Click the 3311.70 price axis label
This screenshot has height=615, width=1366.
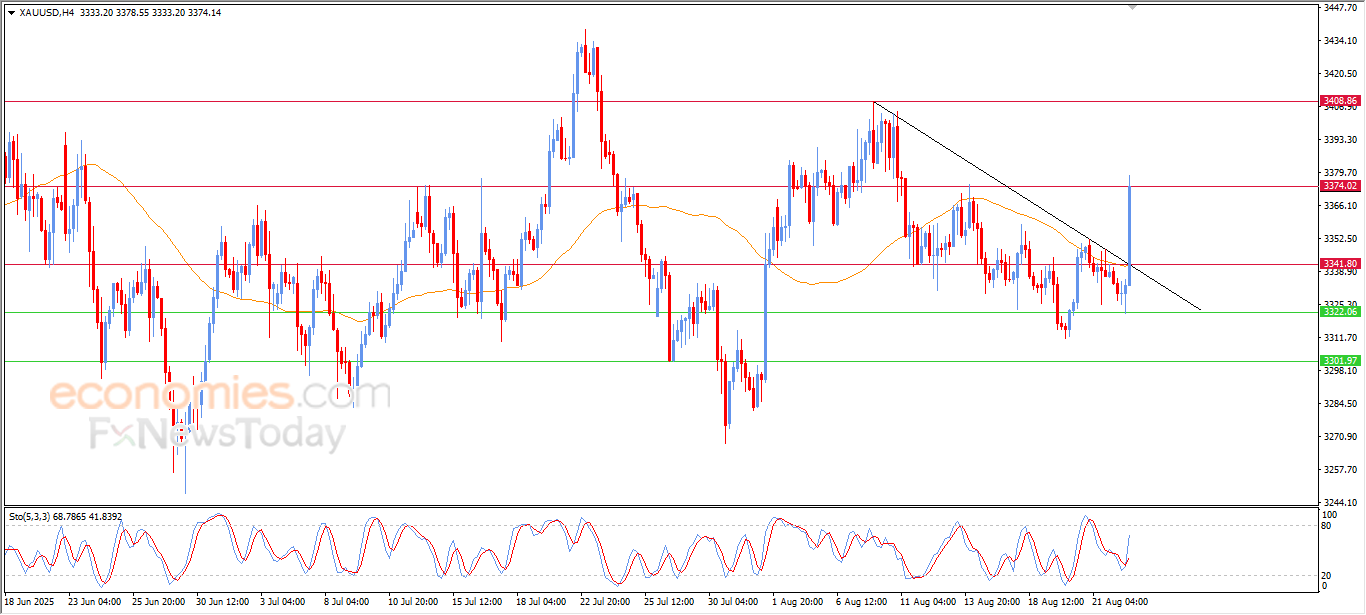point(1342,338)
